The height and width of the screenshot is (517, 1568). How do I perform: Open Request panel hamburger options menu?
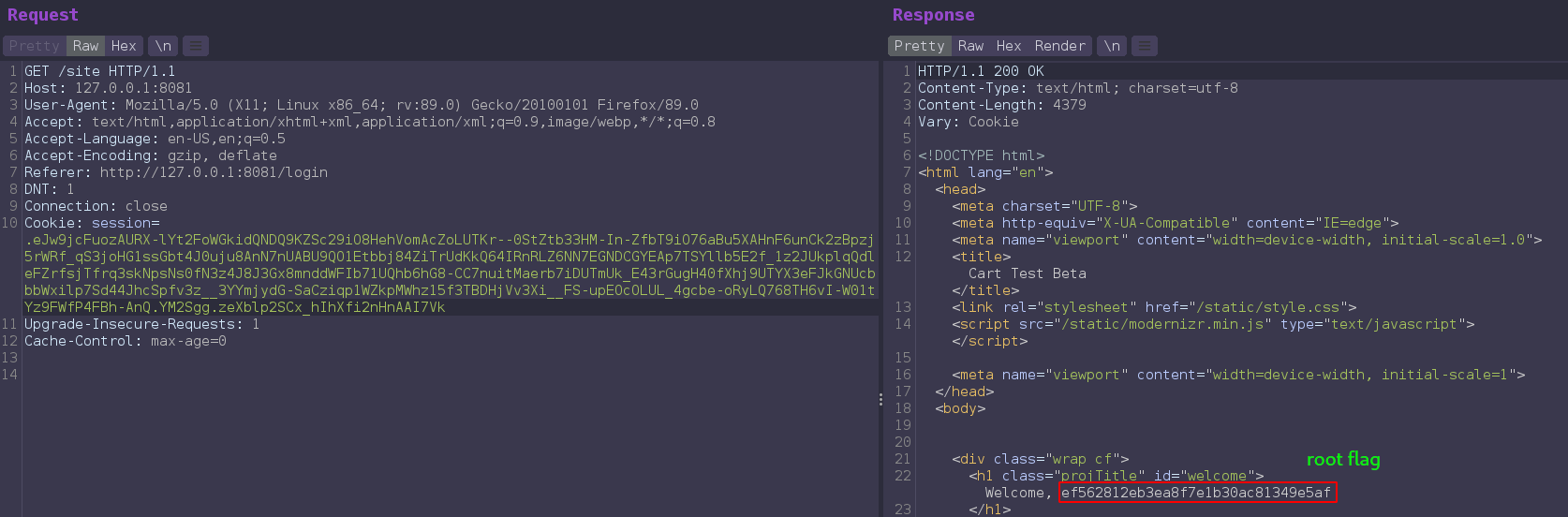[195, 46]
